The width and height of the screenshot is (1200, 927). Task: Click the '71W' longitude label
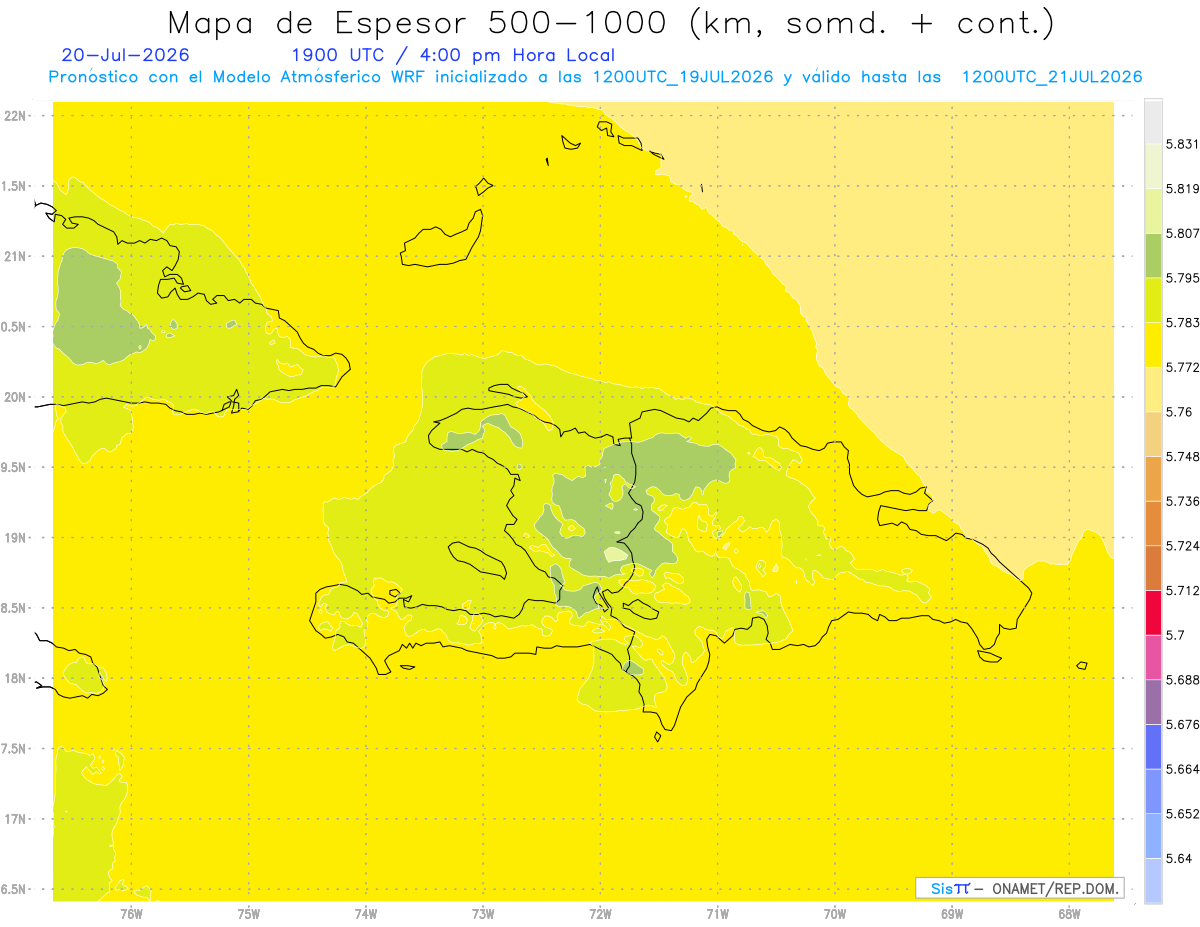[x=717, y=914]
